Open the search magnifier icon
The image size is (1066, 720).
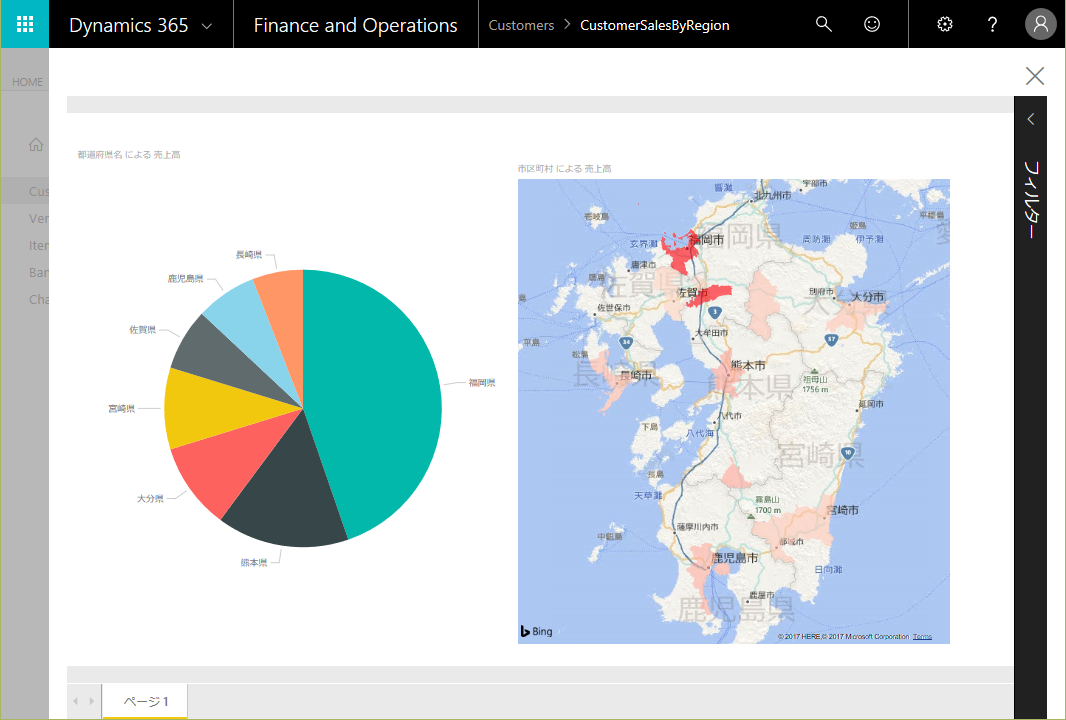point(823,24)
